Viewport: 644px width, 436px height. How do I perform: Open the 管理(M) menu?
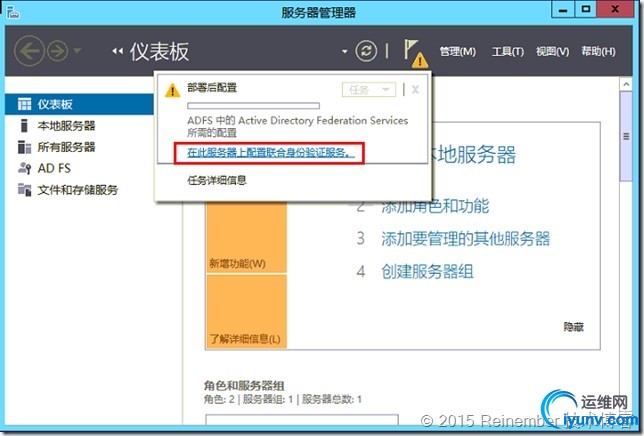point(458,51)
